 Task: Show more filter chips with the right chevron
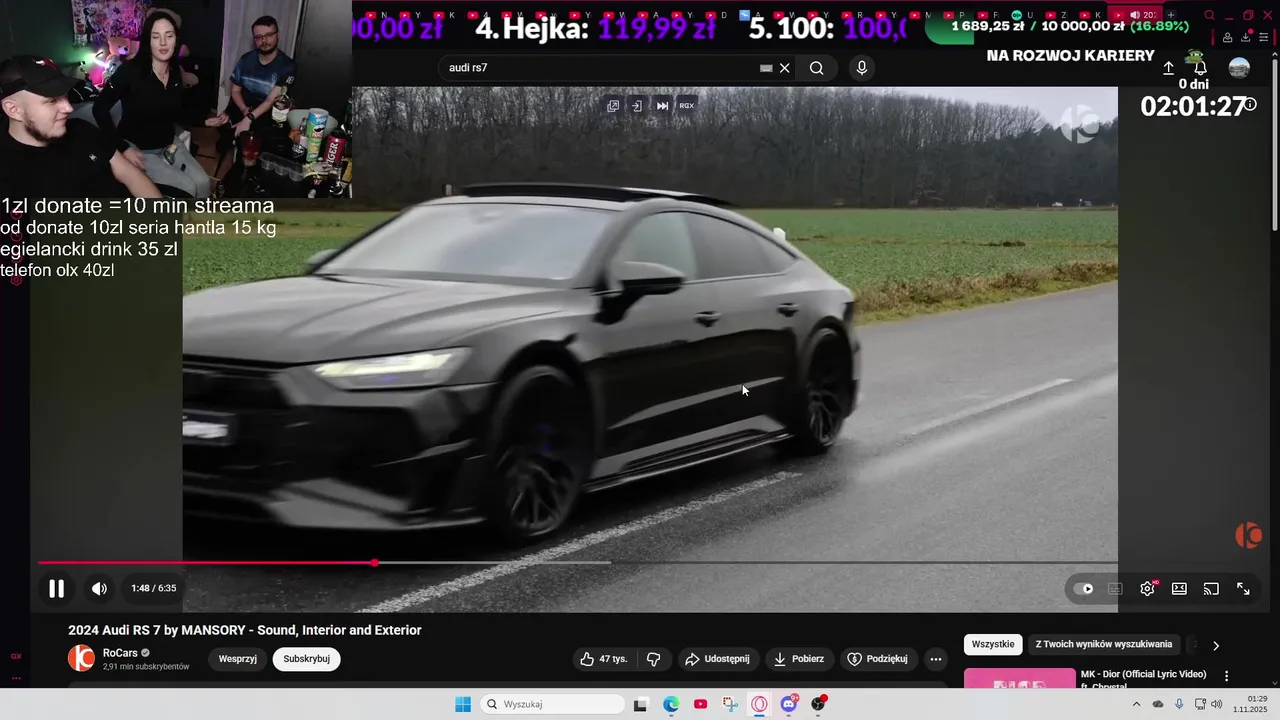tap(1216, 646)
